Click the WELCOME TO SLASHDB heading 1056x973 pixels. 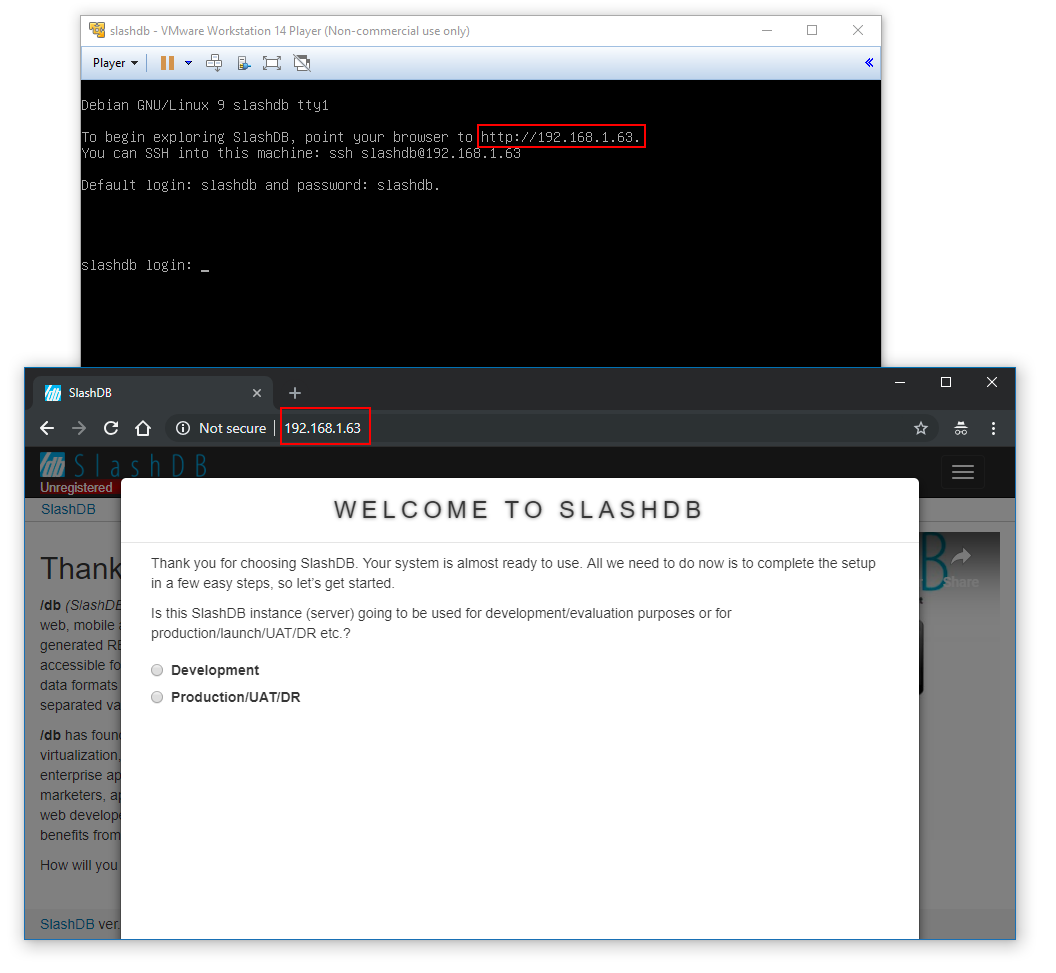pyautogui.click(x=519, y=510)
